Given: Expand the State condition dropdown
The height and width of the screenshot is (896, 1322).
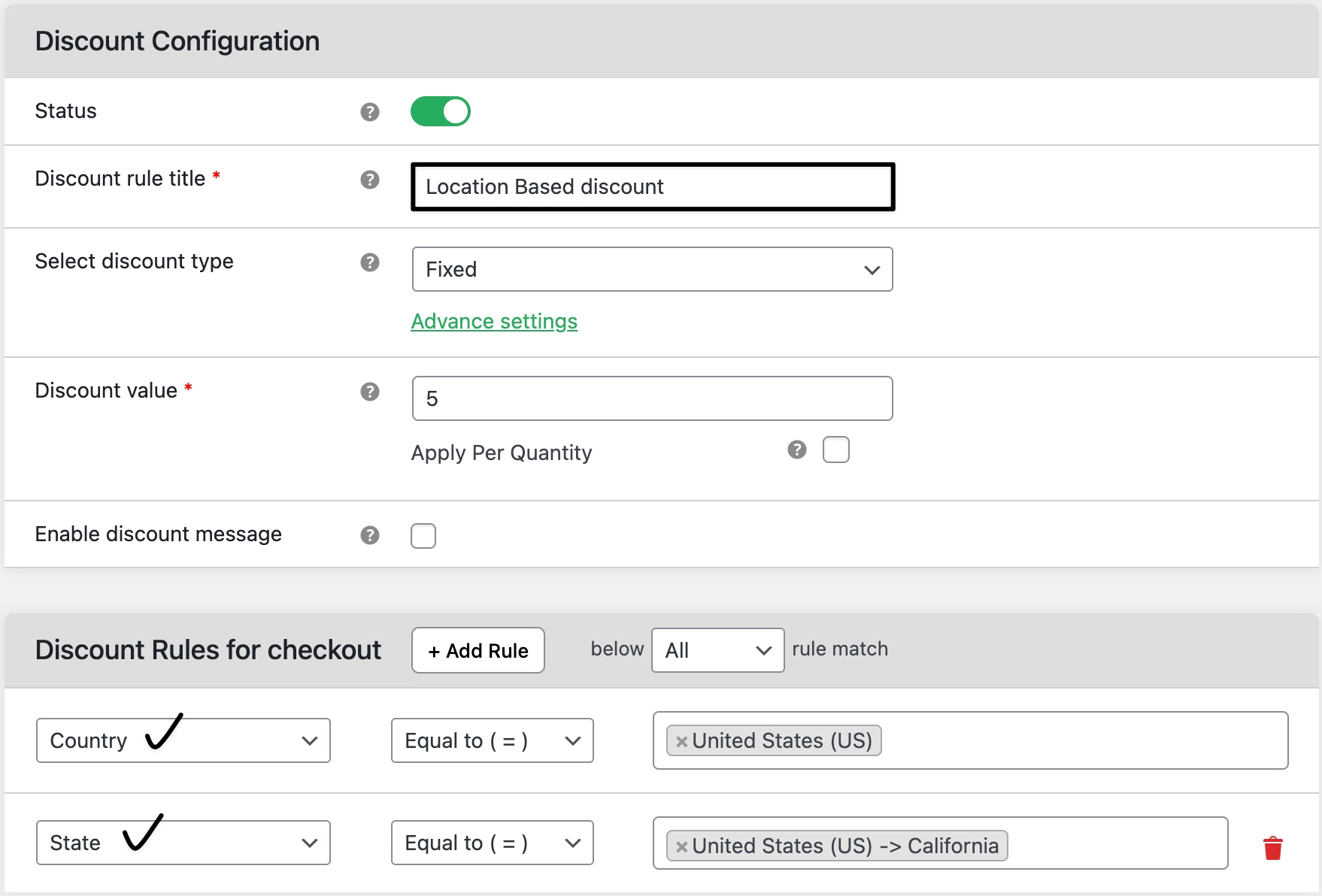Looking at the screenshot, I should (x=183, y=843).
